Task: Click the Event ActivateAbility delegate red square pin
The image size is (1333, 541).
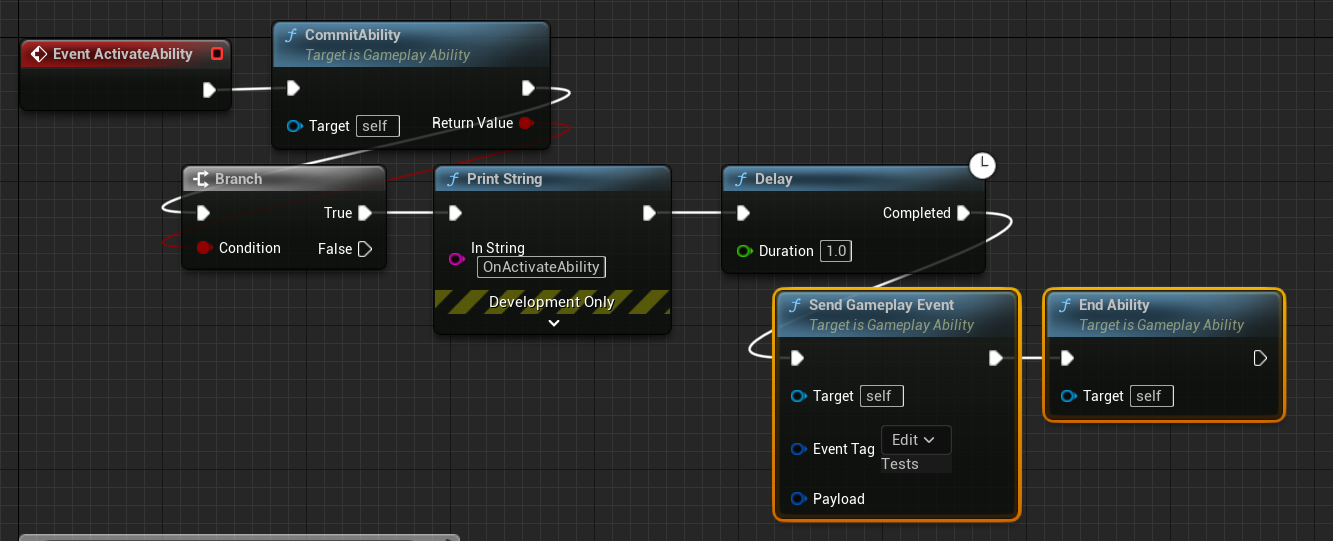Action: click(x=216, y=53)
